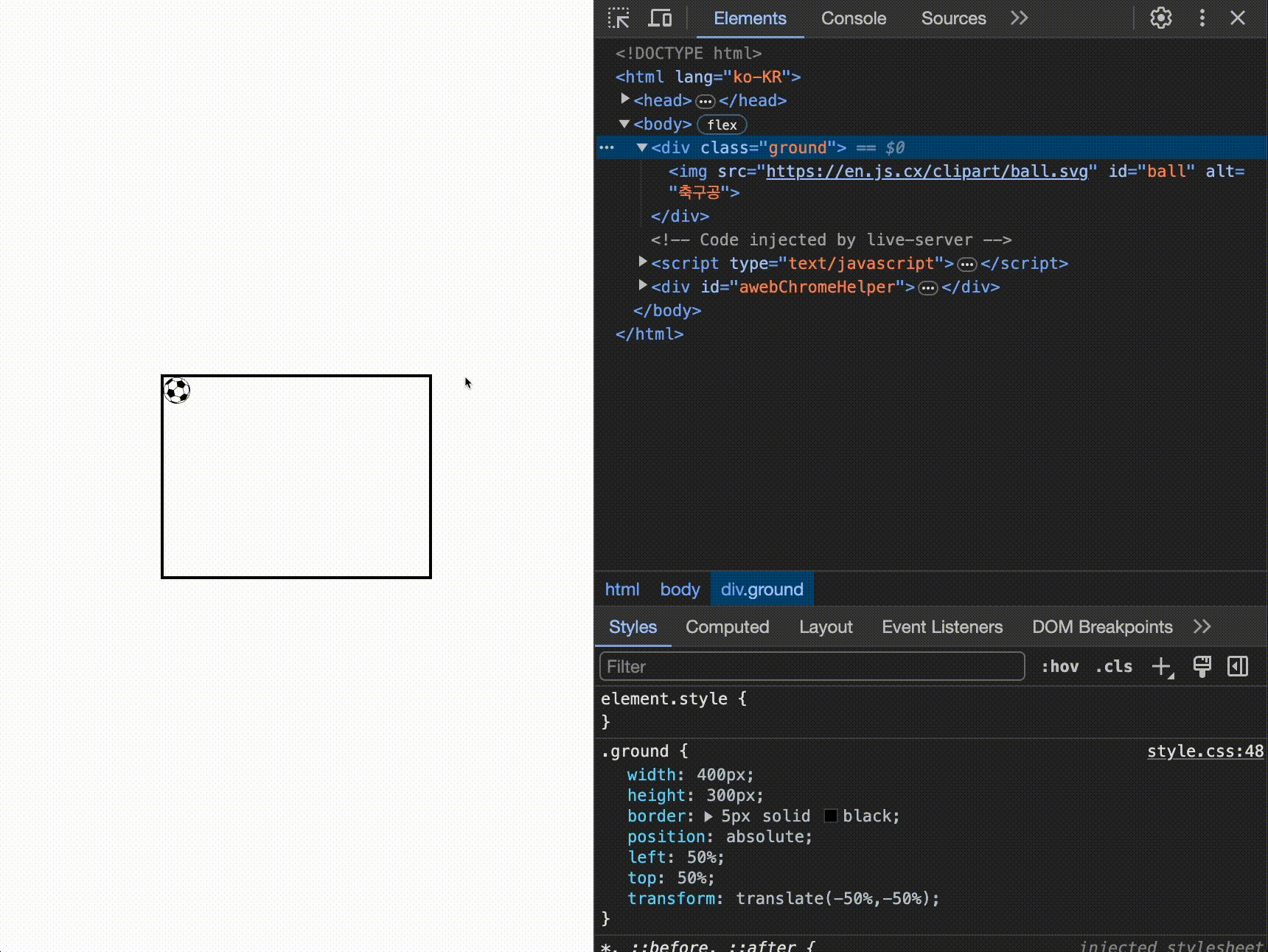Click the ellipsis inside the script element

[967, 265]
